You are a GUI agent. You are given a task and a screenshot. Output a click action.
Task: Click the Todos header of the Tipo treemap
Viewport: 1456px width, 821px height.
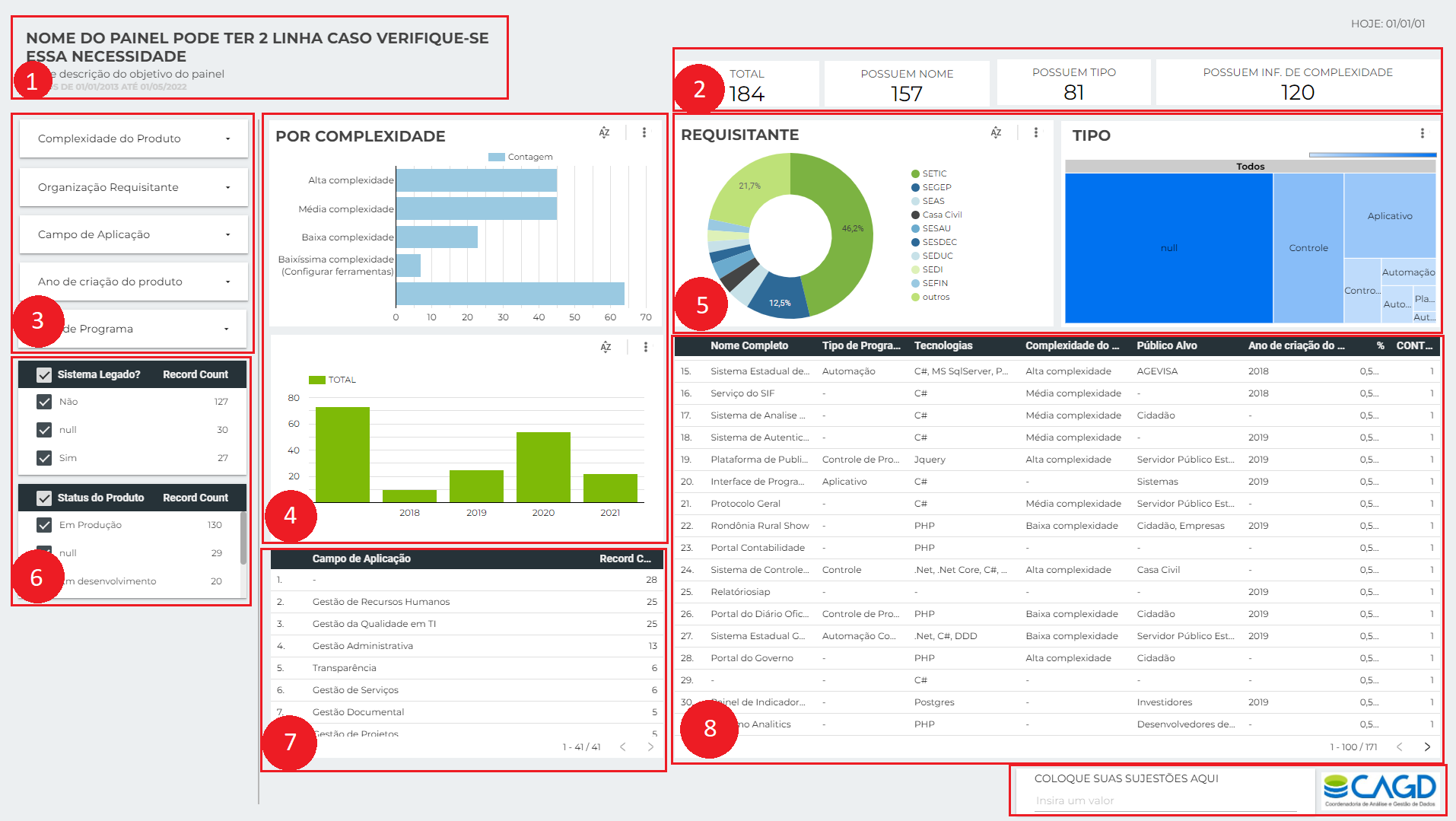pos(1250,166)
